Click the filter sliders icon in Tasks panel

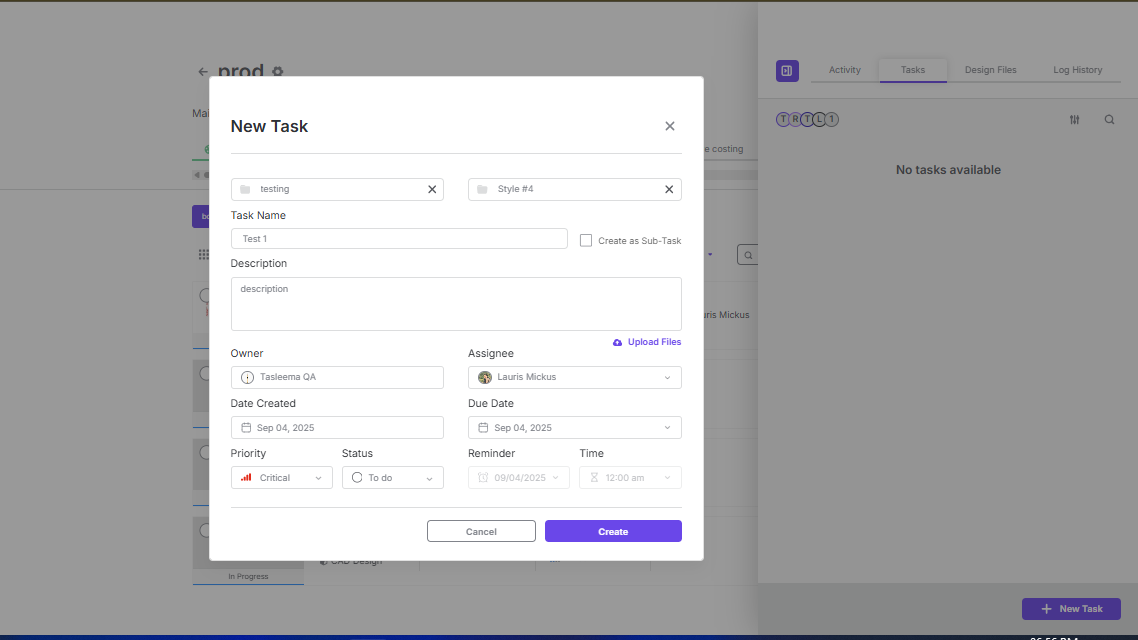click(x=1074, y=120)
